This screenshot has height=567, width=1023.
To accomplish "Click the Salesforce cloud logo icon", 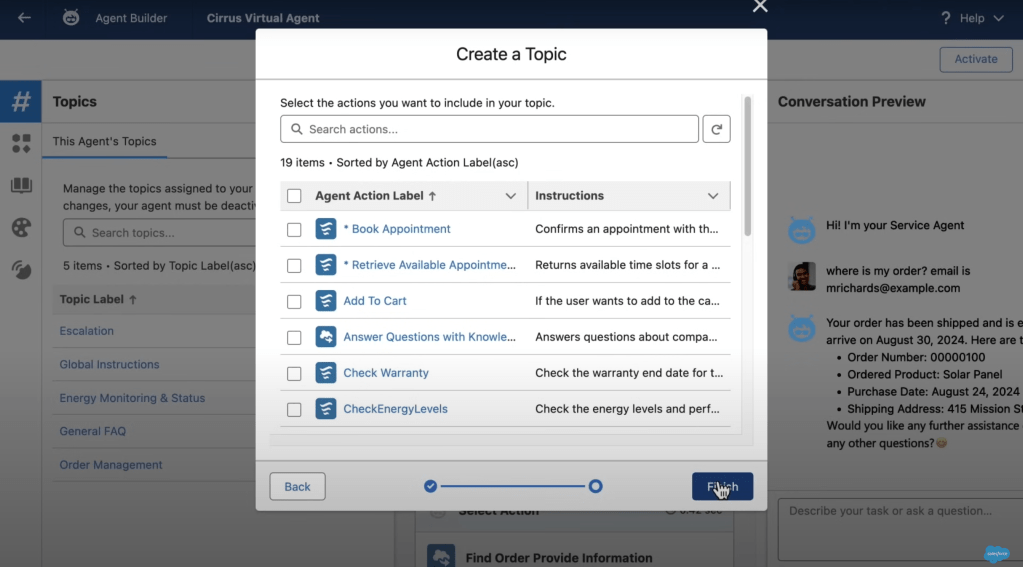I will coord(996,553).
